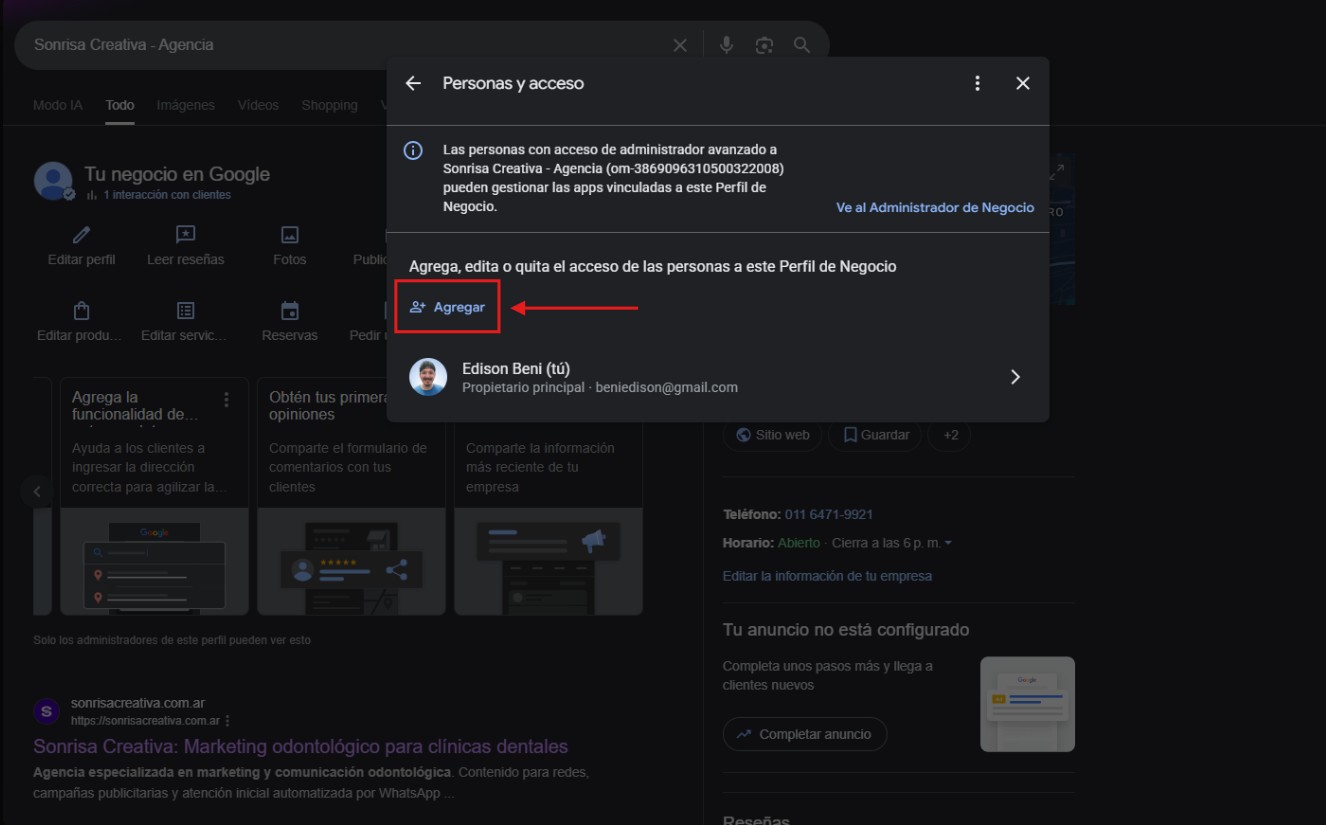Open Leer reseñas icon
Image resolution: width=1326 pixels, height=825 pixels.
[x=186, y=235]
